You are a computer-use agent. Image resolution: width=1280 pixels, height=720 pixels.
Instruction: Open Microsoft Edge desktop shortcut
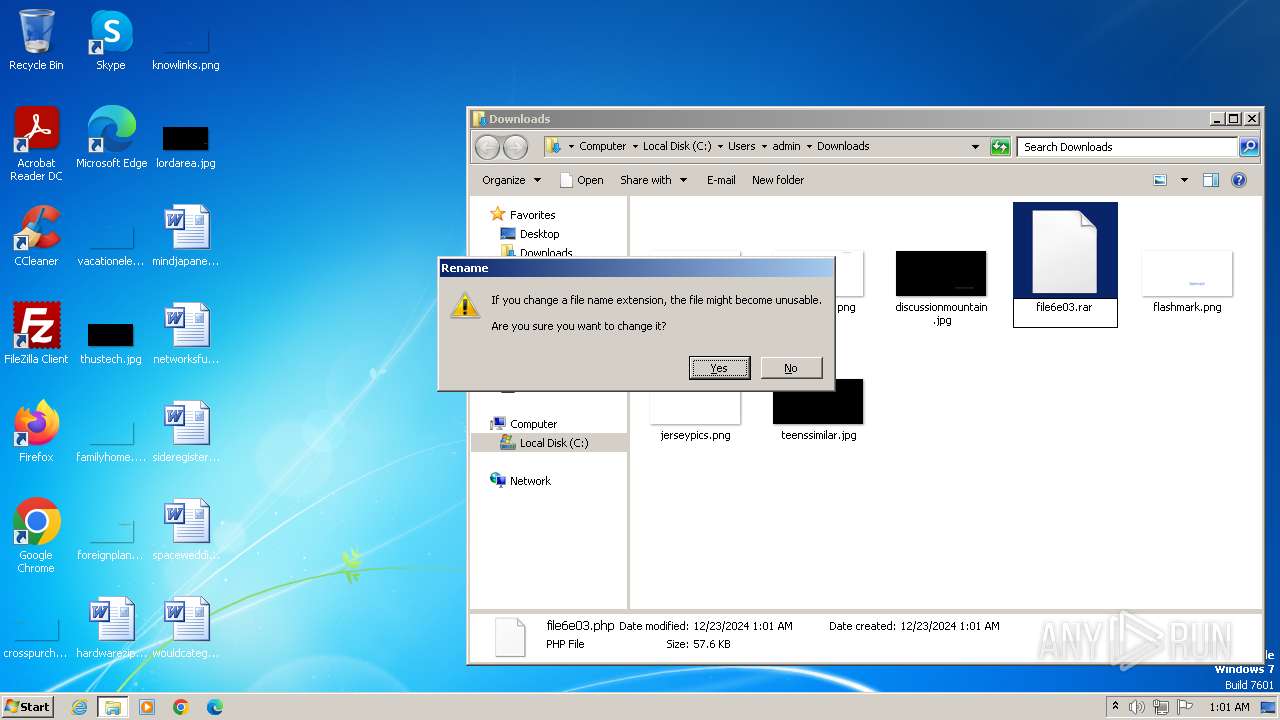tap(111, 138)
